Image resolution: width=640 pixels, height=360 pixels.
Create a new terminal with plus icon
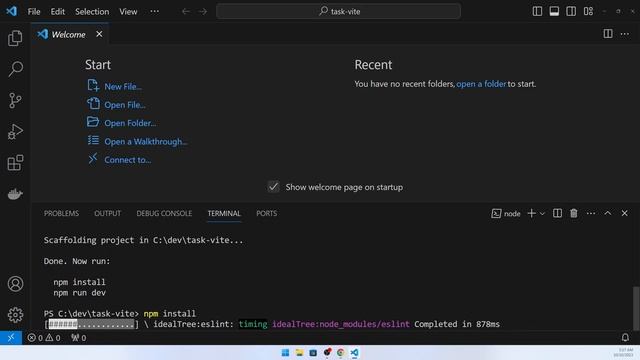(x=531, y=213)
